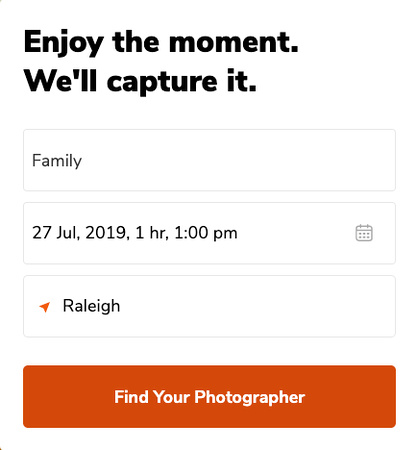Screen dimensions: 417x450
Task: Click the word "Photographer" on orange button
Action: 250,397
